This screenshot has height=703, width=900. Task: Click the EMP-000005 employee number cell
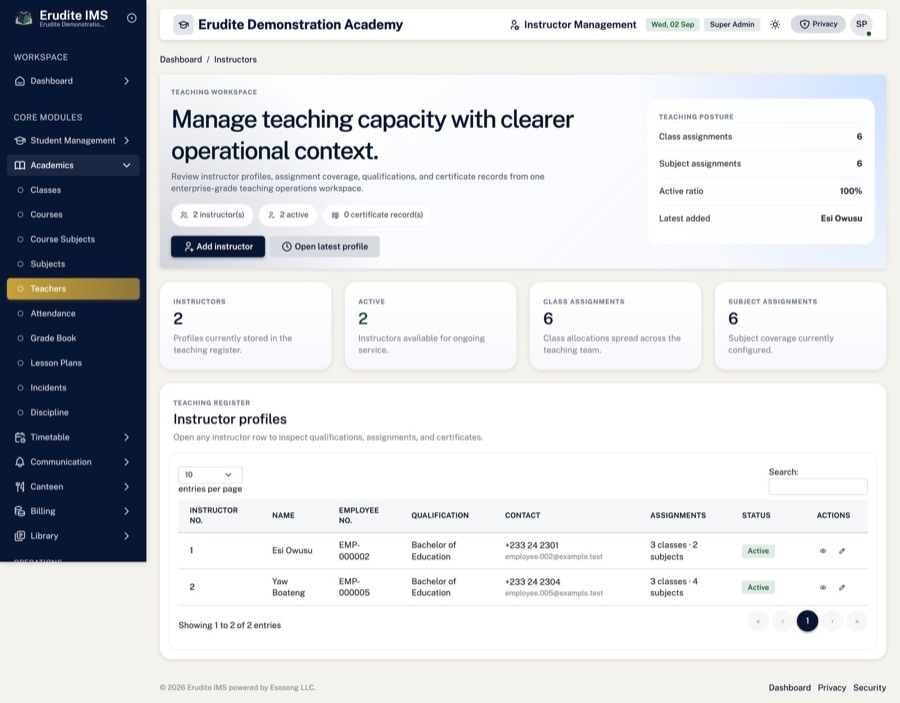354,587
